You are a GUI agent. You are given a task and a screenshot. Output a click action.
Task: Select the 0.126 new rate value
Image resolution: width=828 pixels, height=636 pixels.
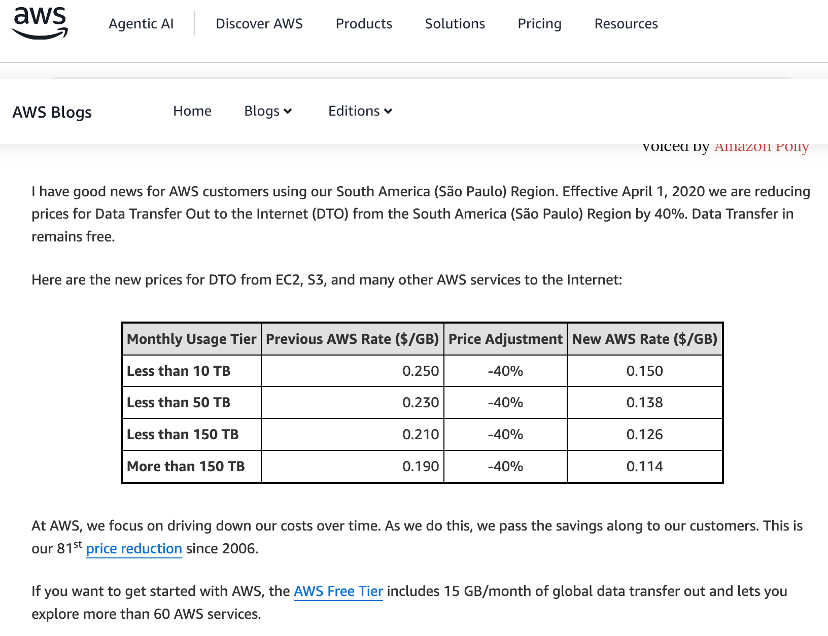pyautogui.click(x=645, y=434)
